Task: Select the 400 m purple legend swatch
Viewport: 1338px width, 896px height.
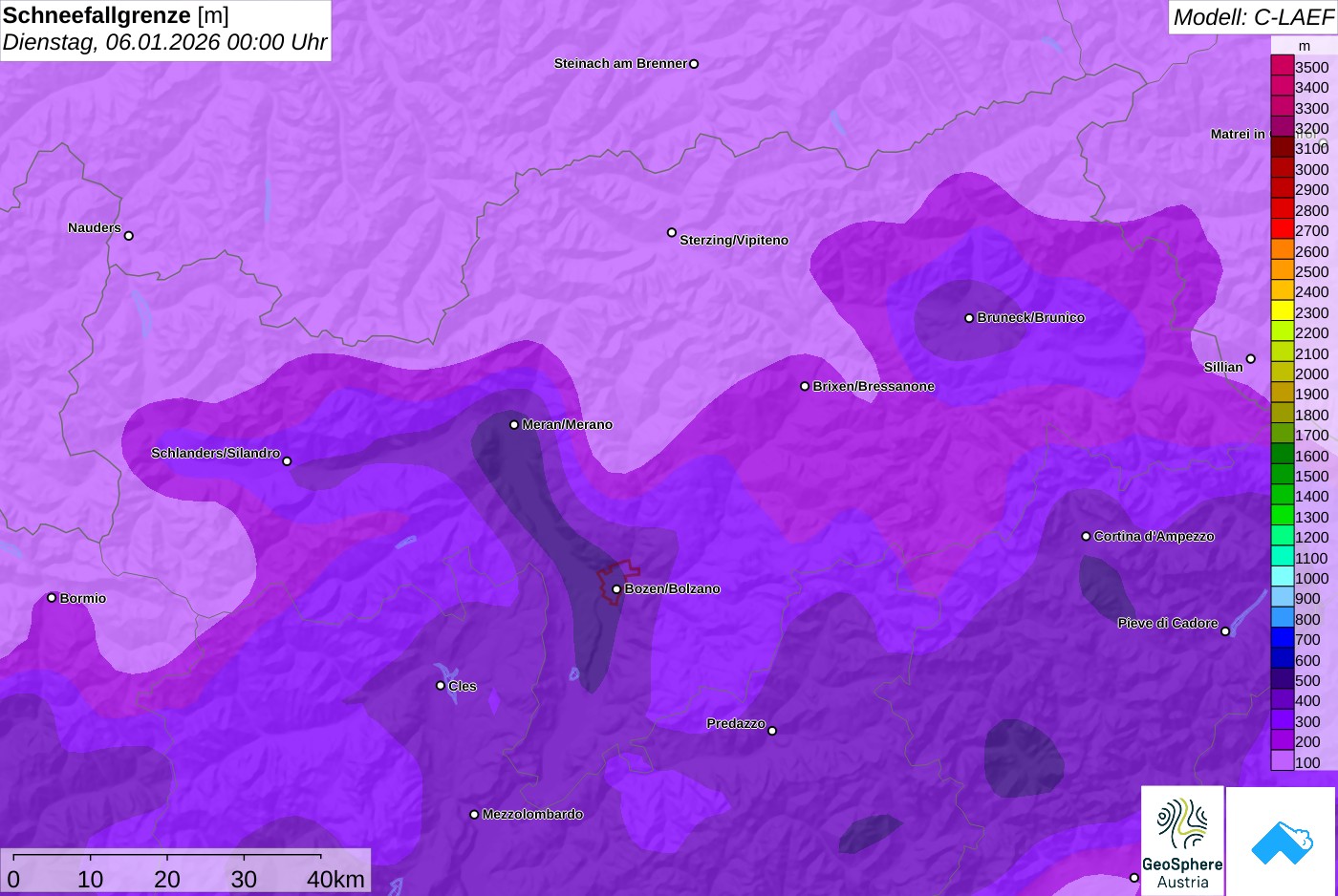Action: click(1282, 700)
